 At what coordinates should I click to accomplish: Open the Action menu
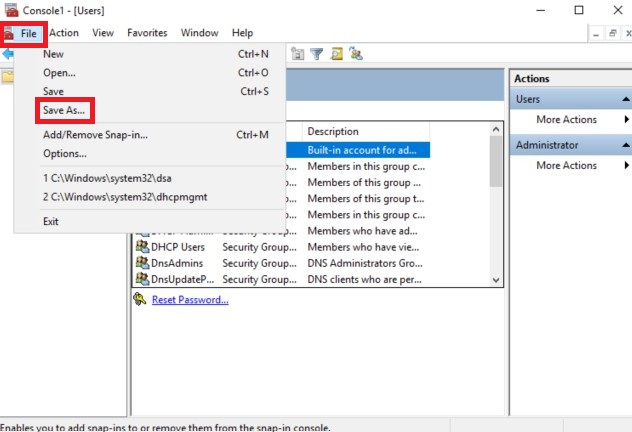(x=64, y=33)
